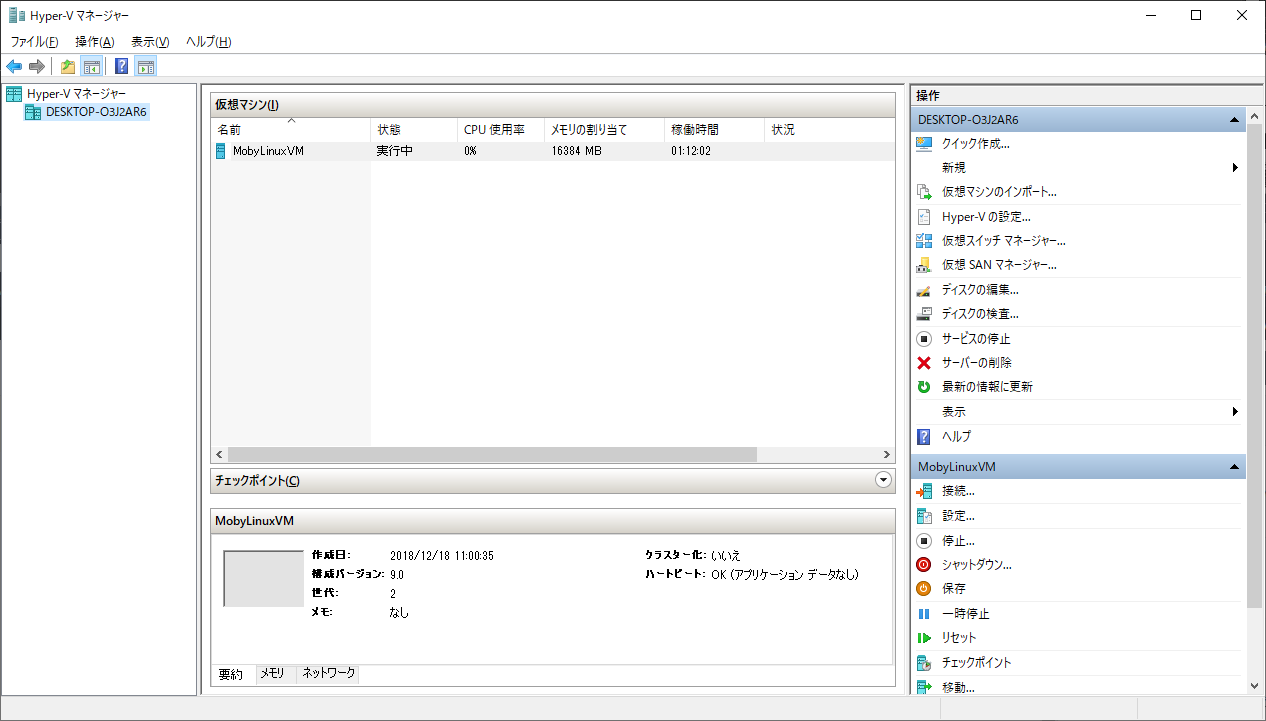This screenshot has height=721, width=1266.
Task: Click the actions pane scrollbar up arrow
Action: click(1255, 116)
